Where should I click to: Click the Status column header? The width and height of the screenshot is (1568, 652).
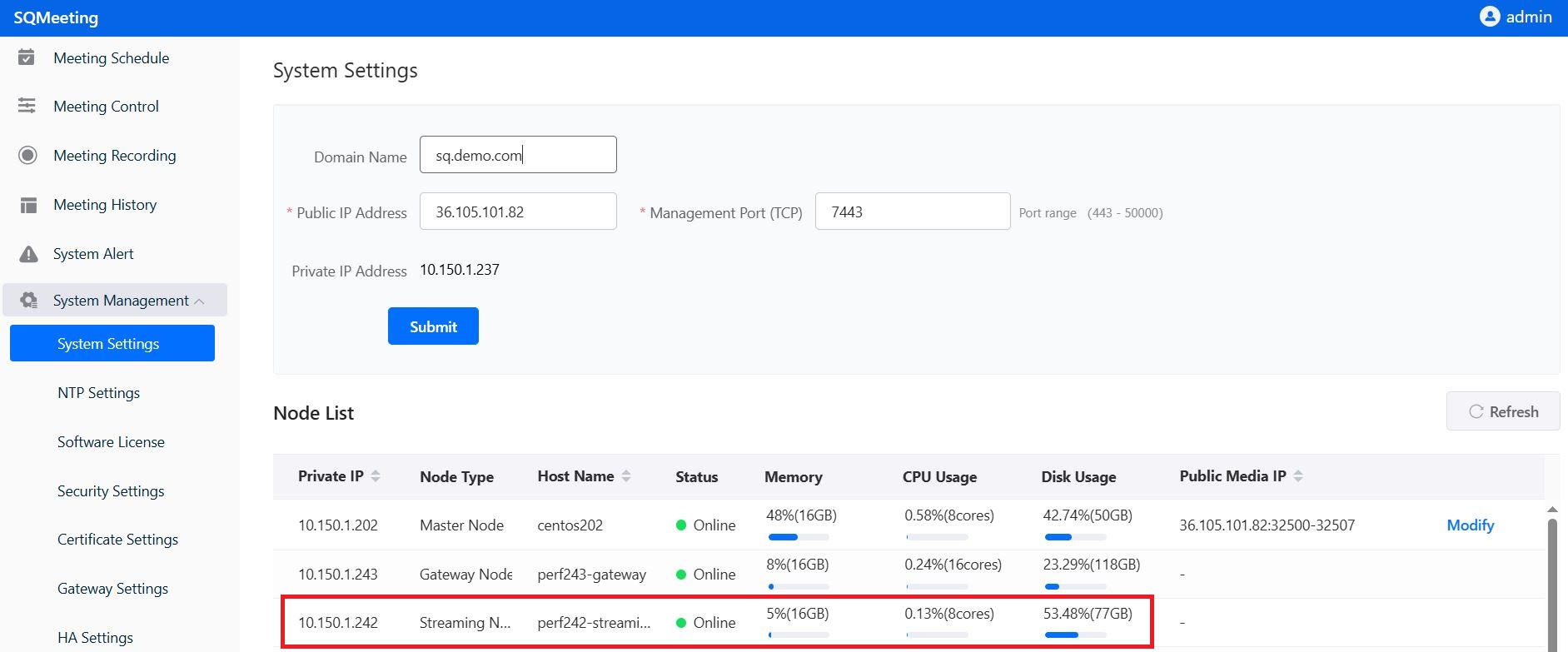[x=696, y=476]
